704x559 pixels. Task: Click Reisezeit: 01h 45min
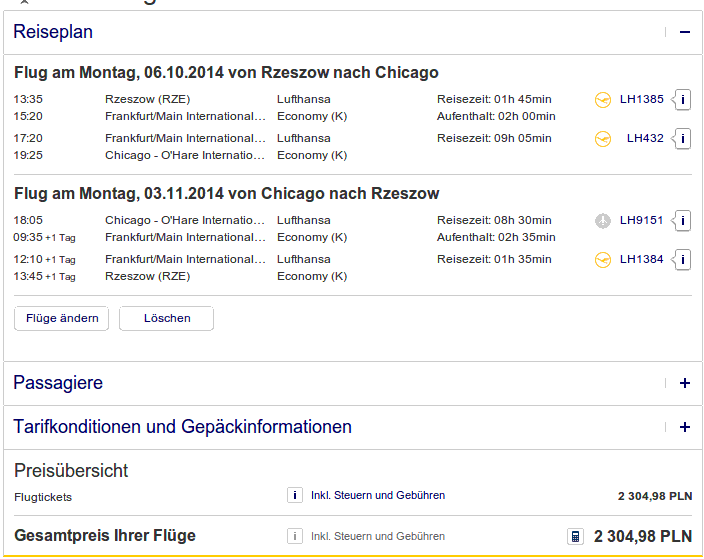pos(494,99)
